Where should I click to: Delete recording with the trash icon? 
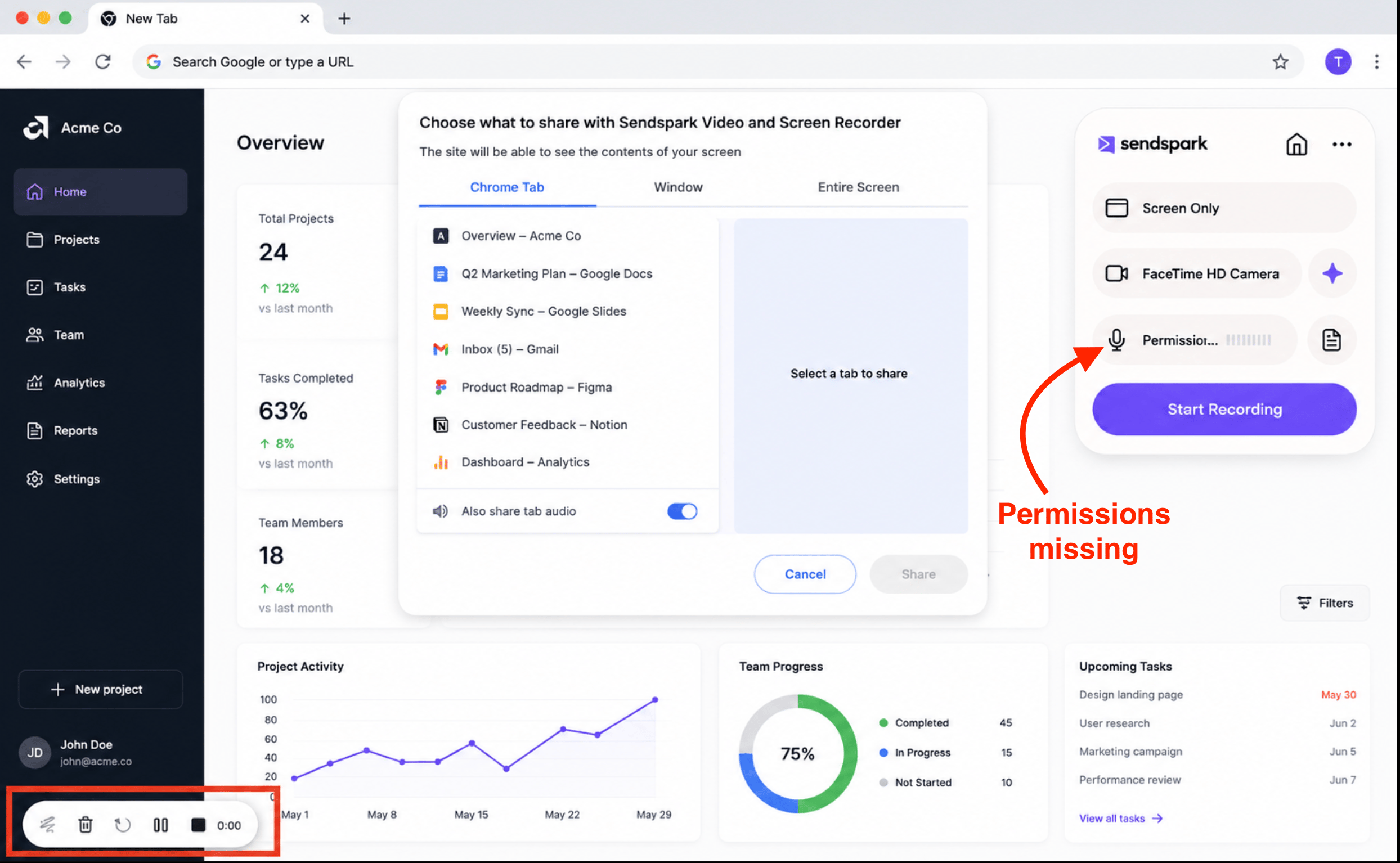(85, 825)
